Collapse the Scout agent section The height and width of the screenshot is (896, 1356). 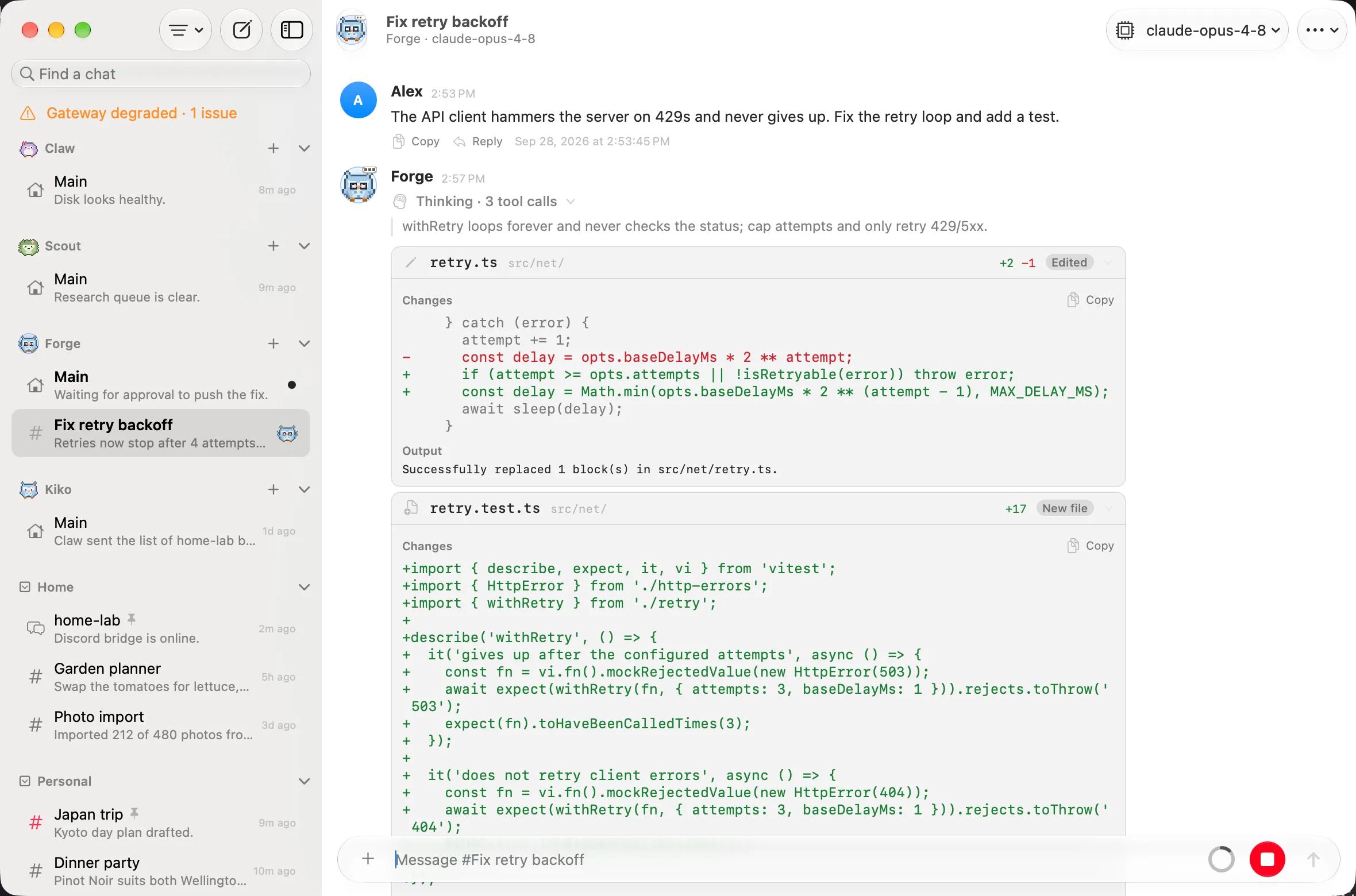(x=305, y=246)
